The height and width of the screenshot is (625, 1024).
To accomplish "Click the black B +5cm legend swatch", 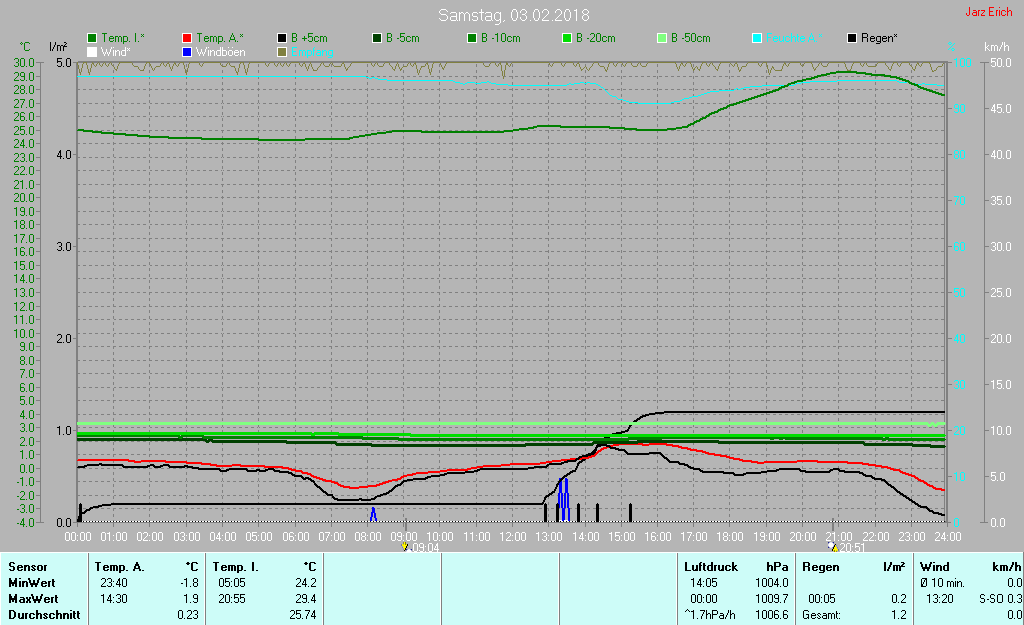I will click(282, 38).
